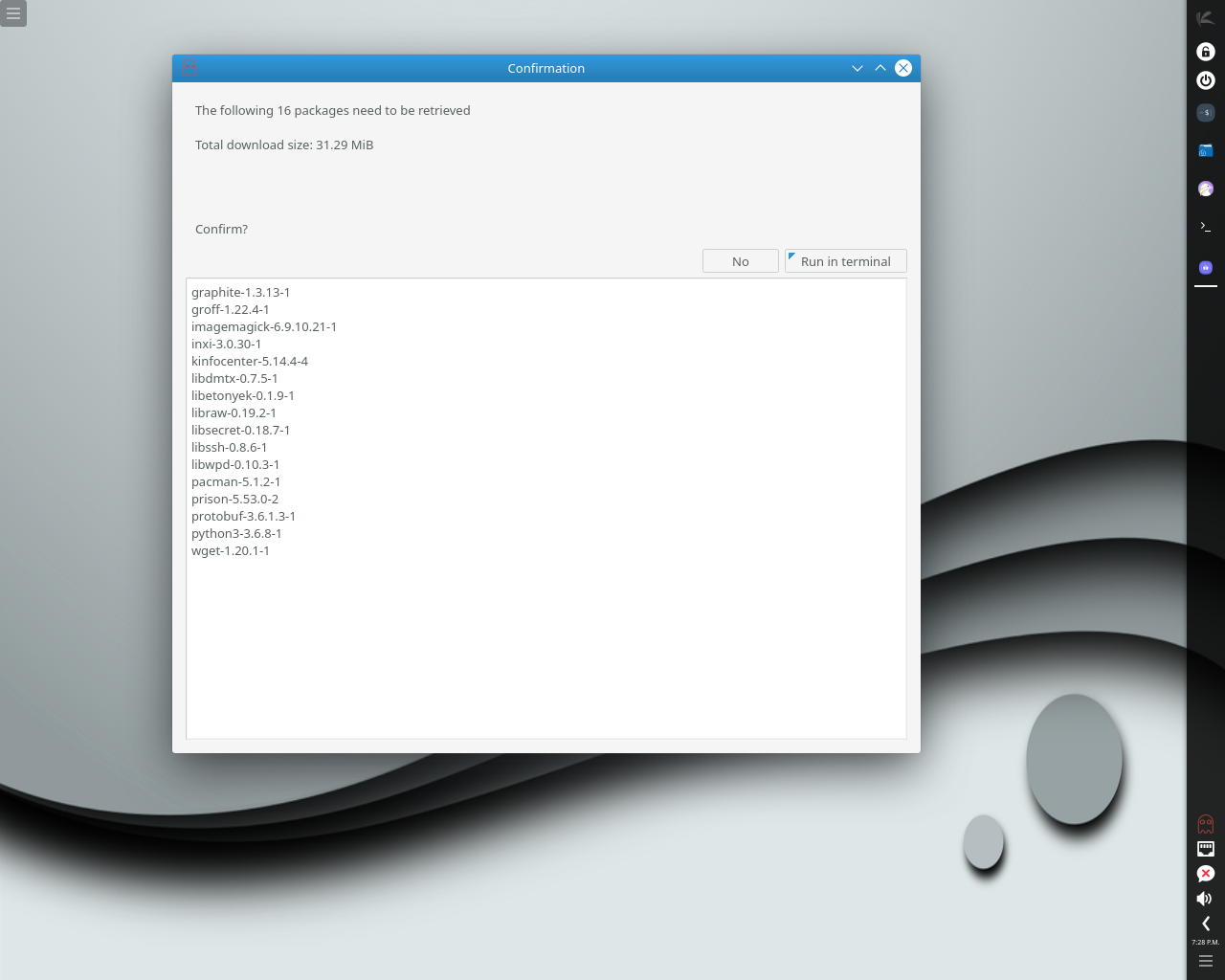Select libdmtx-0.7.5-1 entry
This screenshot has width=1225, height=980.
234,379
